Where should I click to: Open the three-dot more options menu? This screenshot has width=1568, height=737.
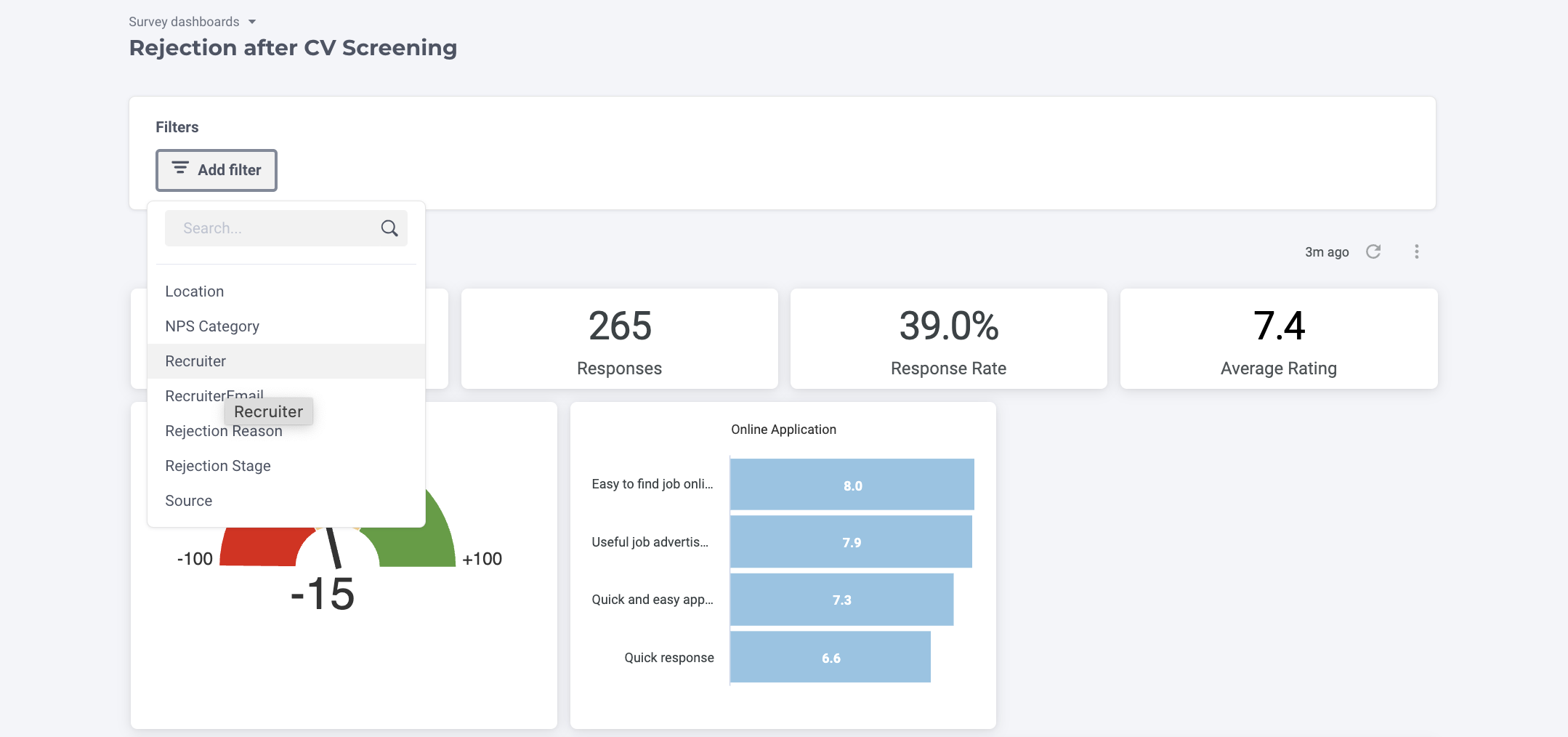(1417, 251)
